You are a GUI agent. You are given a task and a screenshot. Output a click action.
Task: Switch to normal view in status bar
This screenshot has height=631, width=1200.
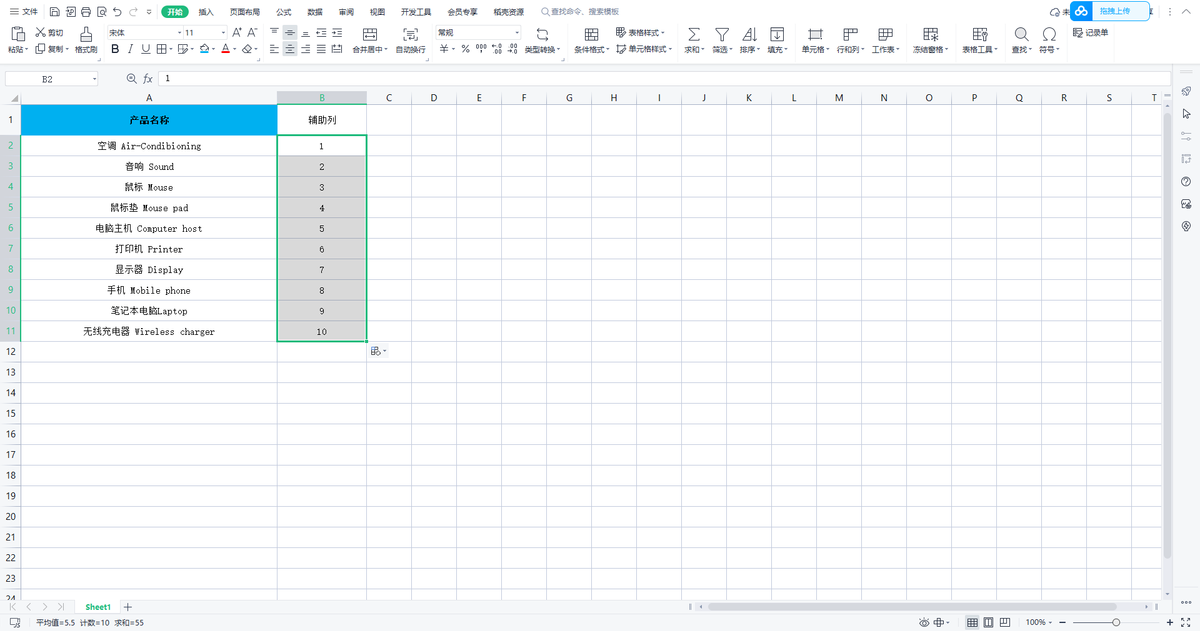(x=972, y=622)
